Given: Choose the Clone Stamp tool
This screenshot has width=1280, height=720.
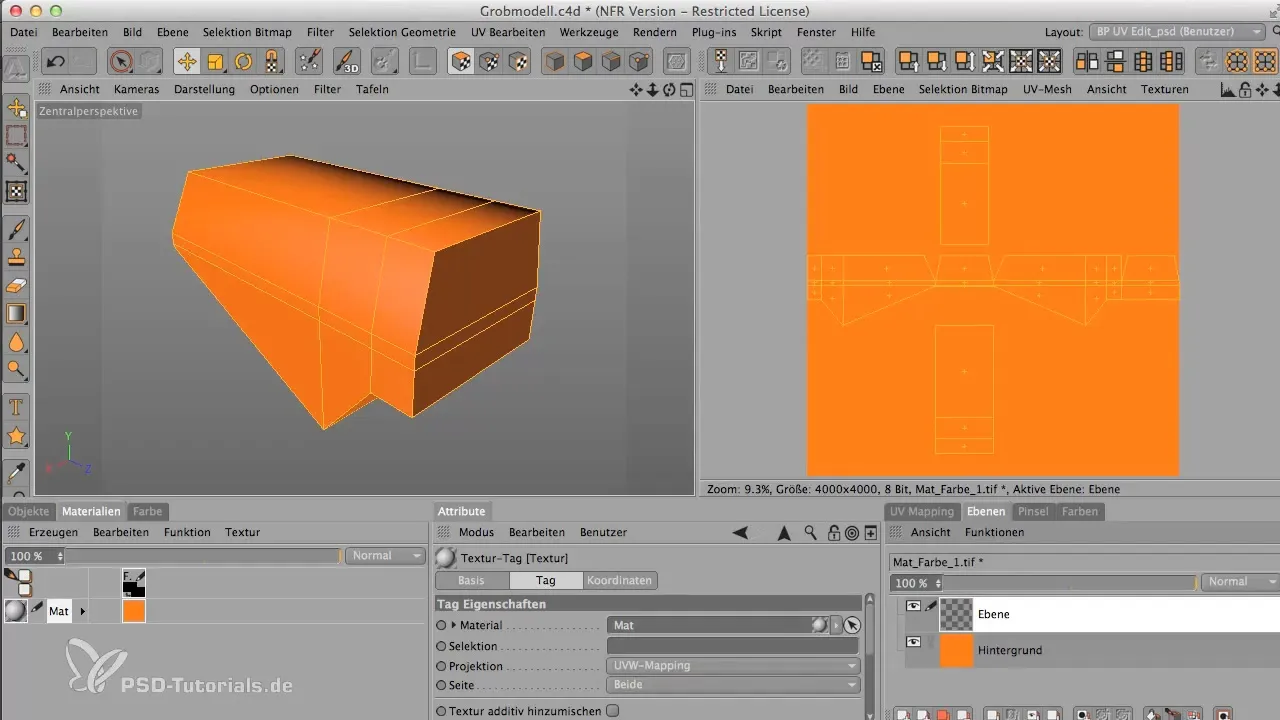Looking at the screenshot, I should point(16,258).
